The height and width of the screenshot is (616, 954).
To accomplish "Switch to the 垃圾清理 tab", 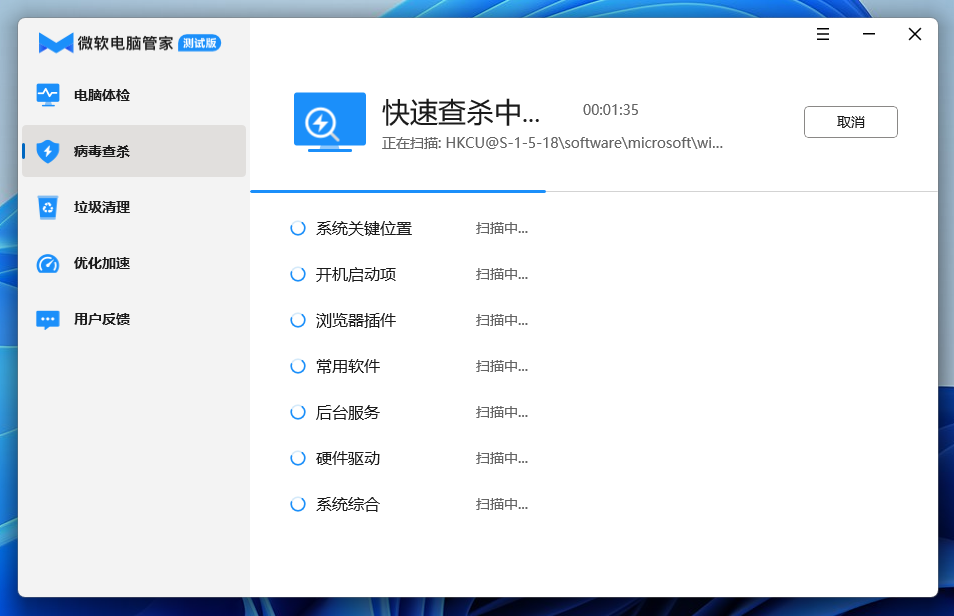I will 134,207.
